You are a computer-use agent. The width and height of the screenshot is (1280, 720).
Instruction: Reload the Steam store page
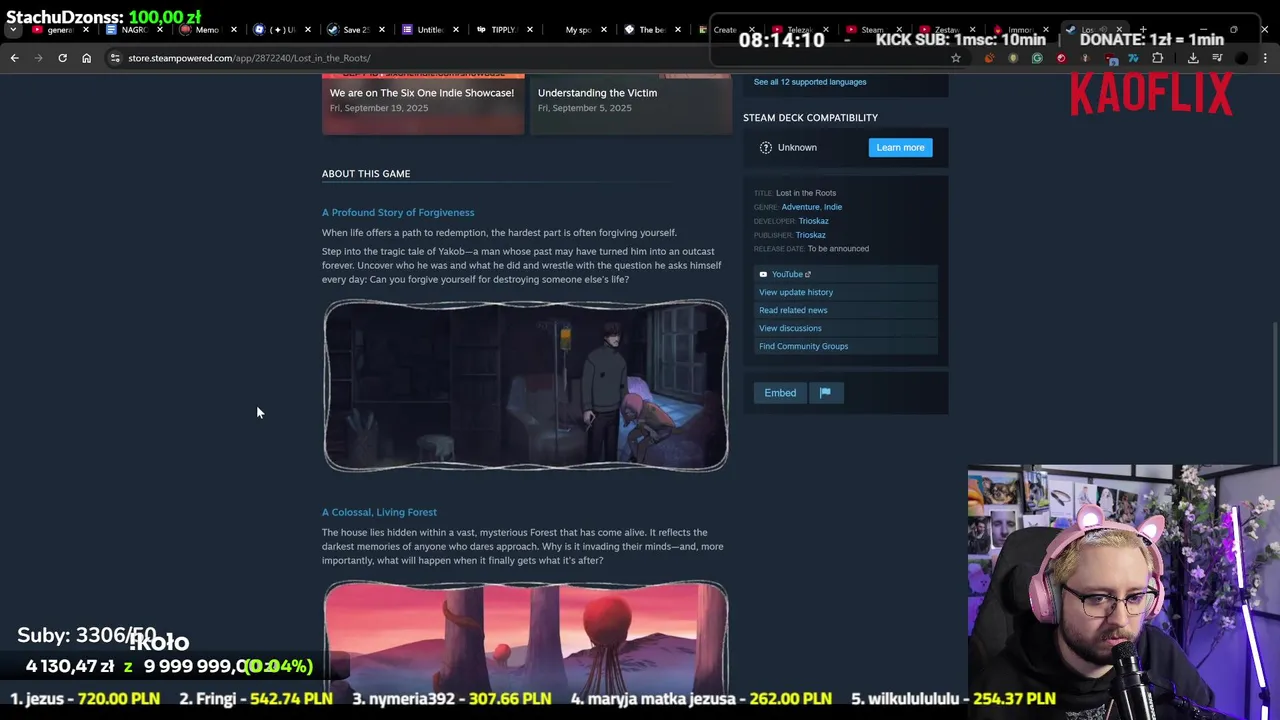[x=62, y=58]
